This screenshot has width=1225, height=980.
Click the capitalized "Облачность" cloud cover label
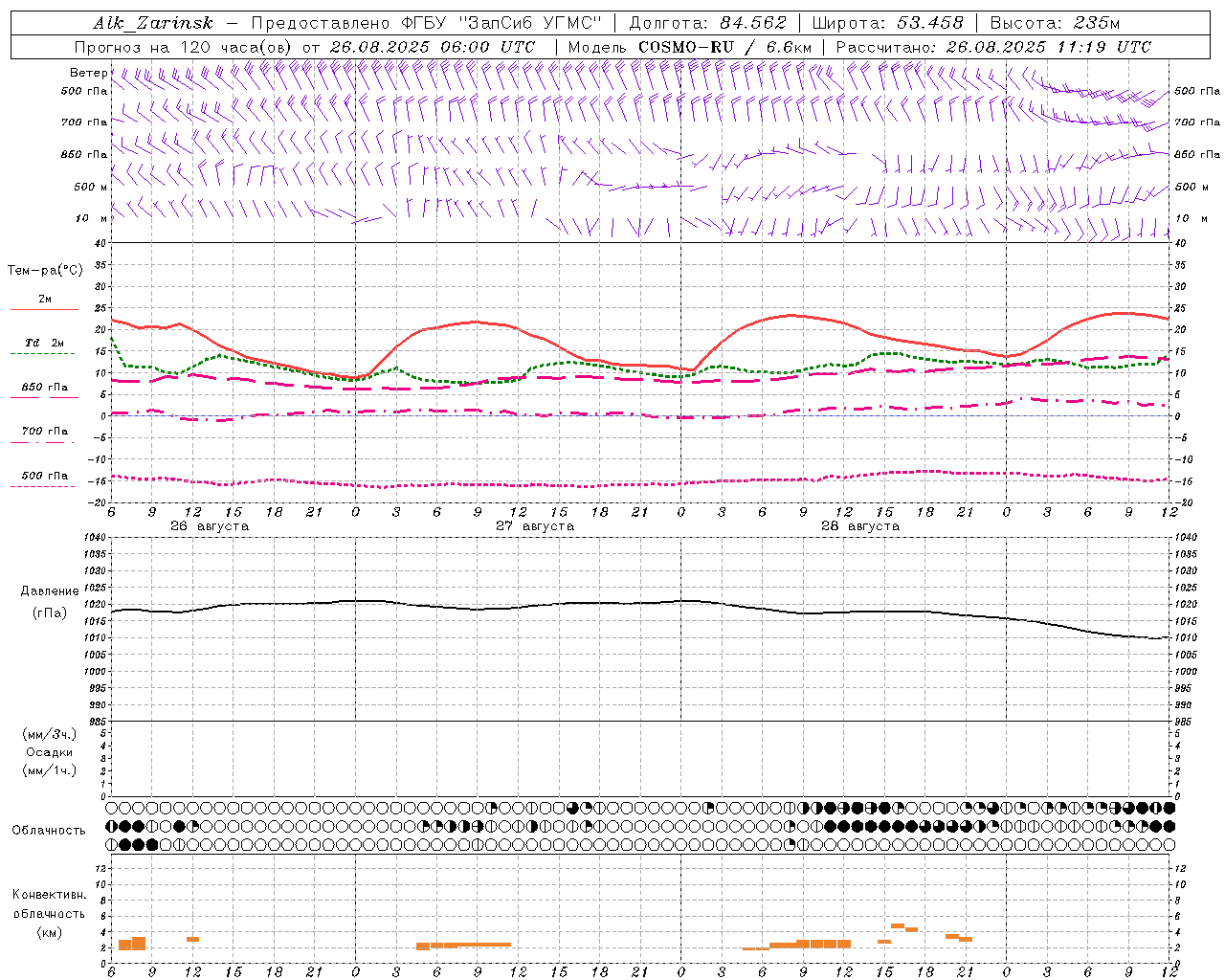click(x=49, y=831)
